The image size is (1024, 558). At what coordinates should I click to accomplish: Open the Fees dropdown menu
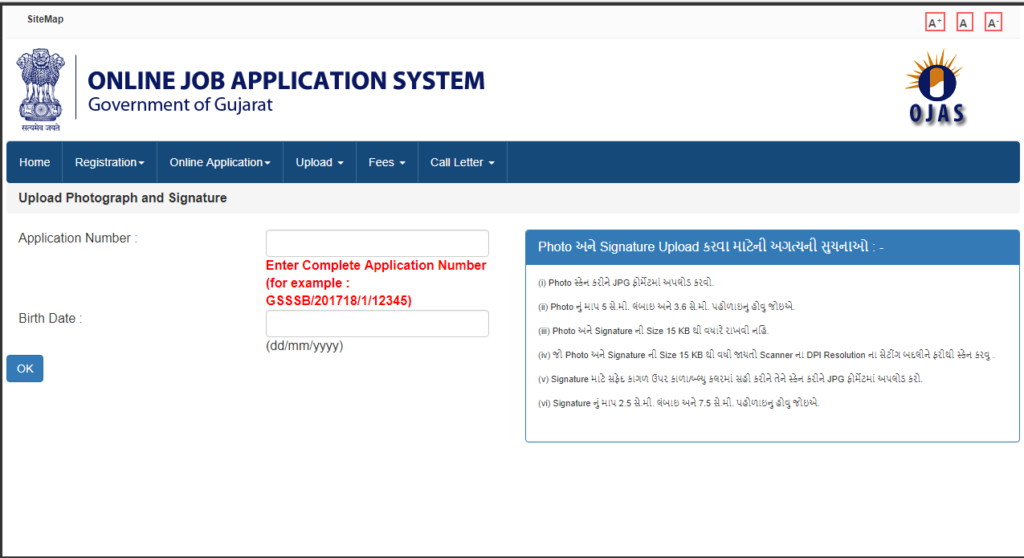tap(387, 162)
